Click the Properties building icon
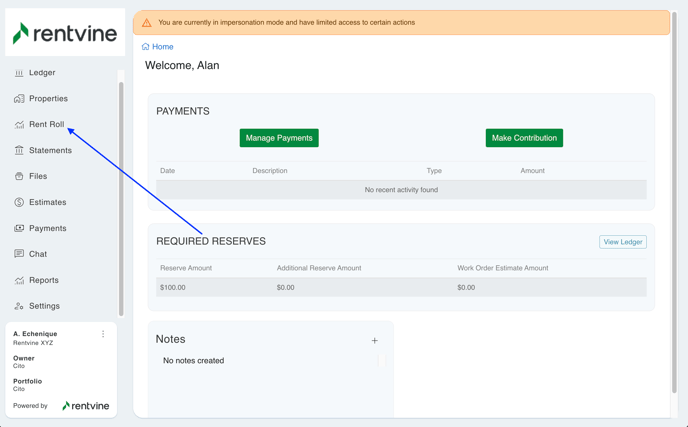 19,99
